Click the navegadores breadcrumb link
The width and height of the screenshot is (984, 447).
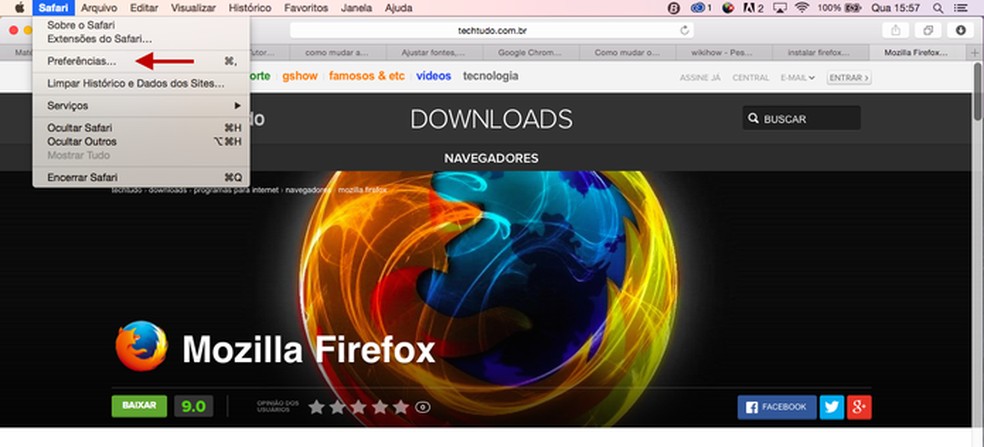pyautogui.click(x=308, y=190)
